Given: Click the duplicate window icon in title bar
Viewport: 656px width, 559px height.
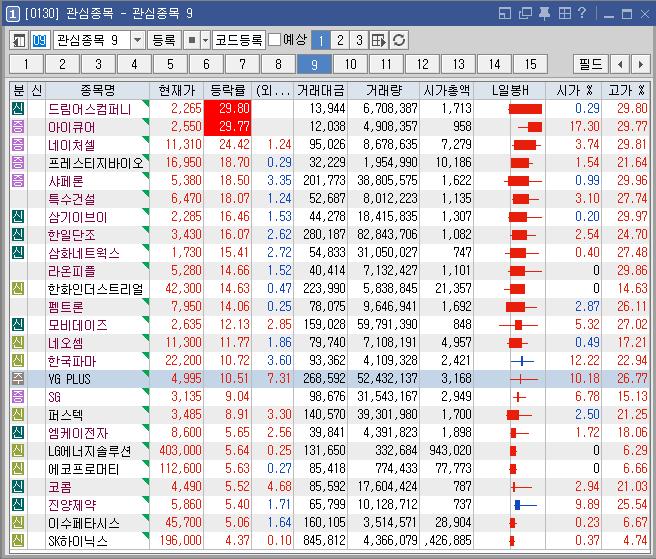Looking at the screenshot, I should [525, 13].
